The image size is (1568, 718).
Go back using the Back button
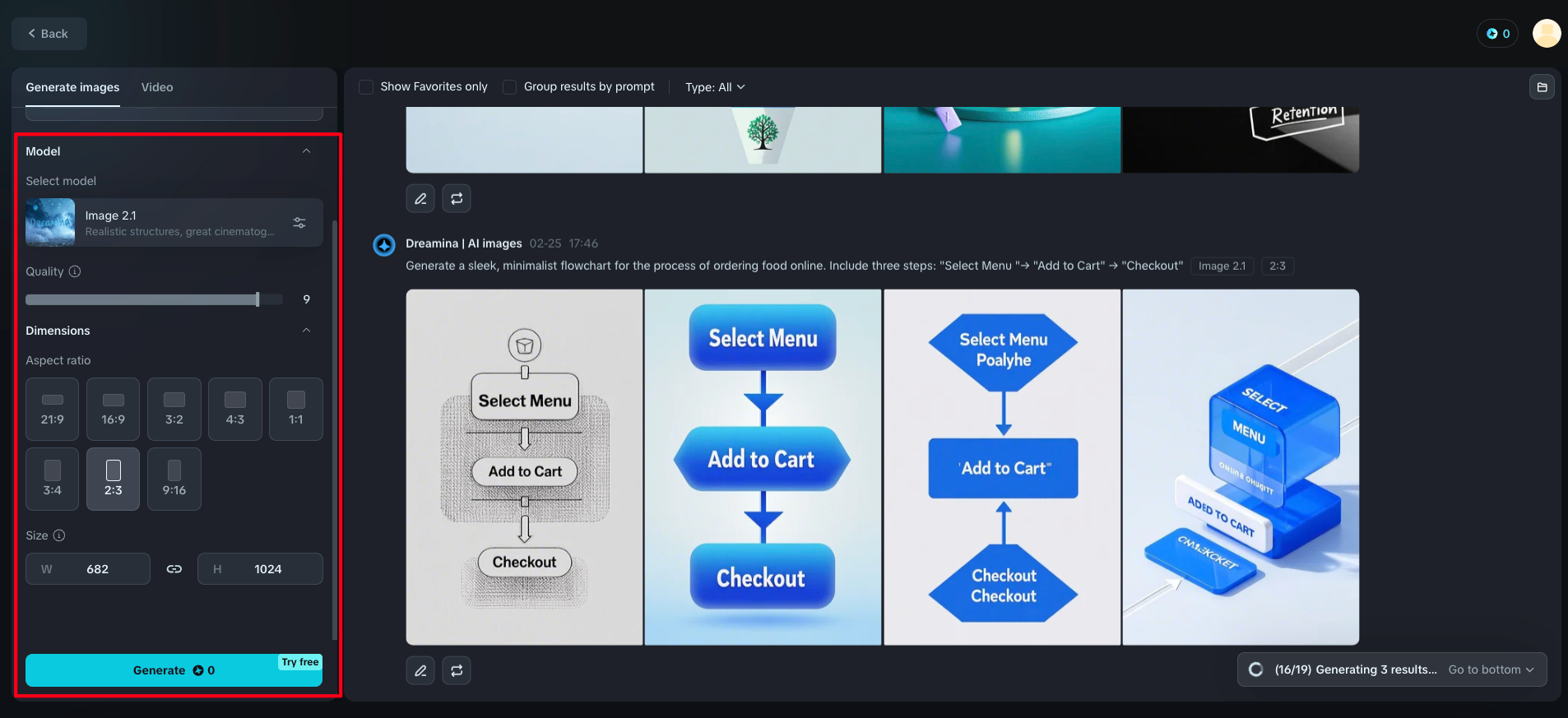49,34
